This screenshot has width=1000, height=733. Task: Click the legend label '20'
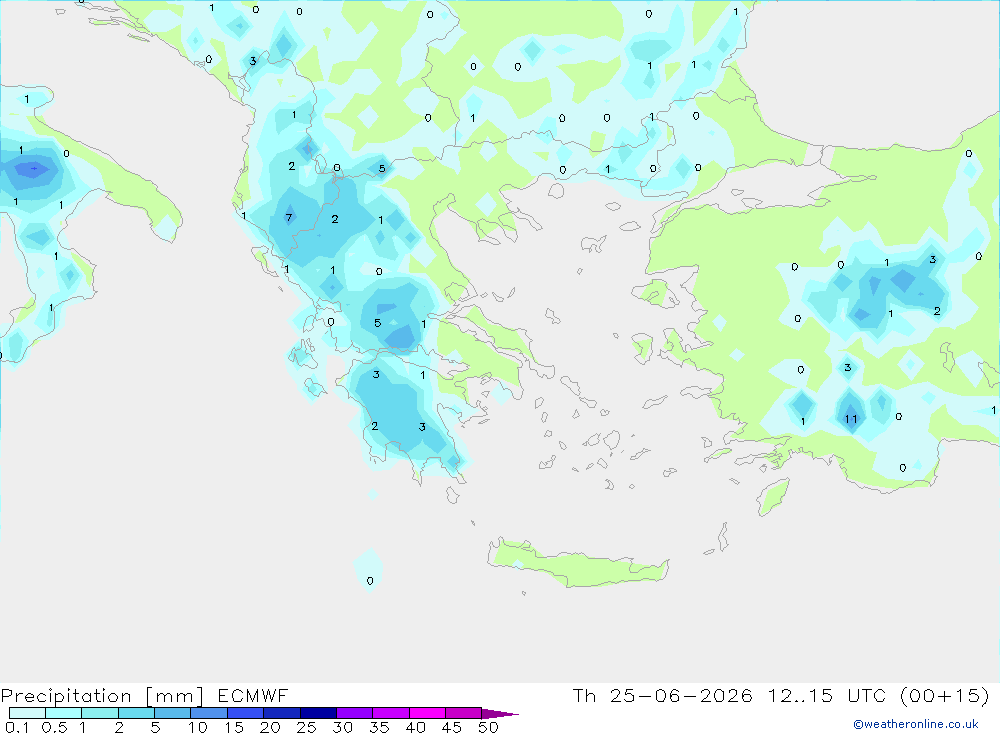pyautogui.click(x=270, y=727)
